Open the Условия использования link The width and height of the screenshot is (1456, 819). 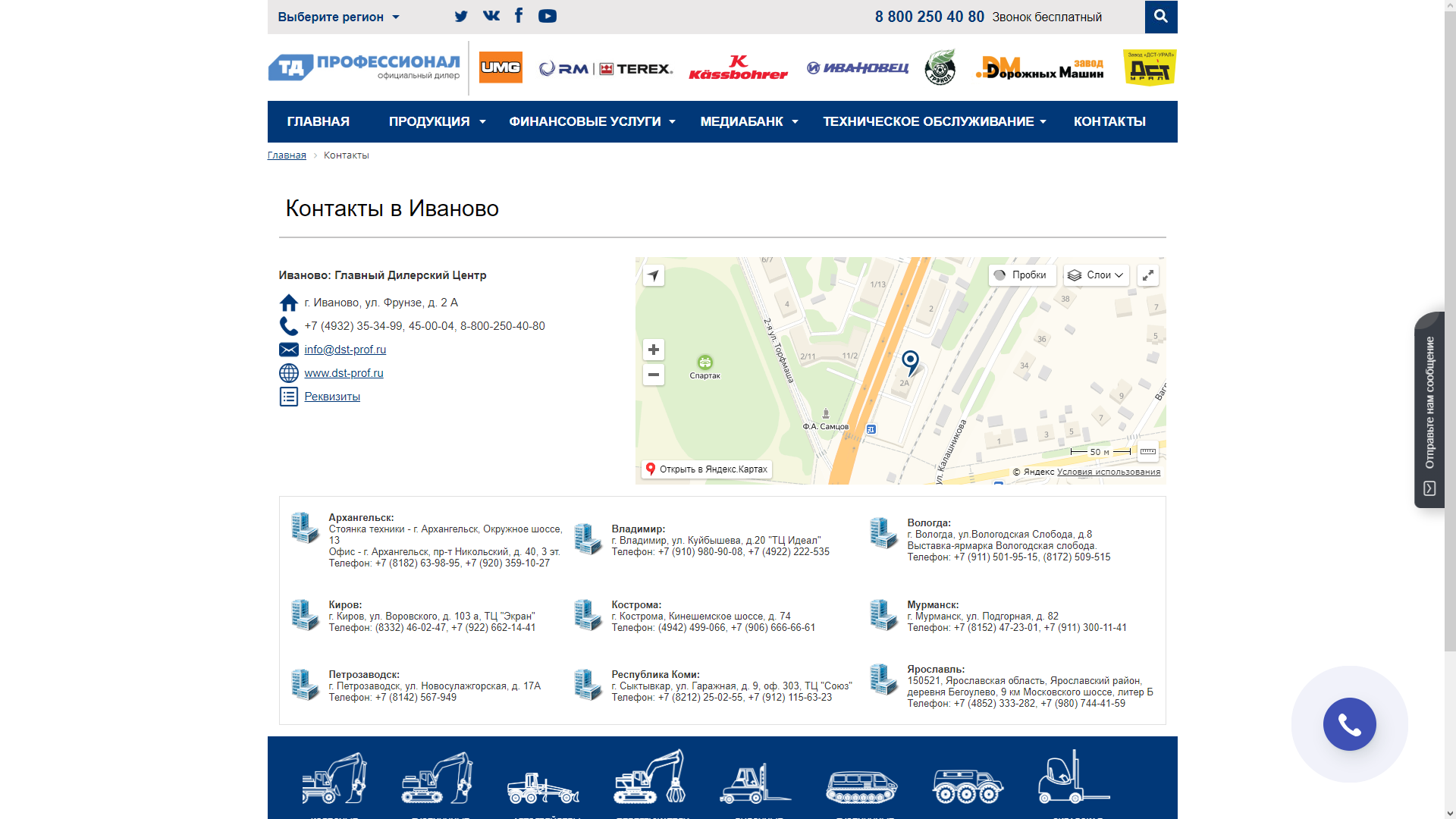1109,472
